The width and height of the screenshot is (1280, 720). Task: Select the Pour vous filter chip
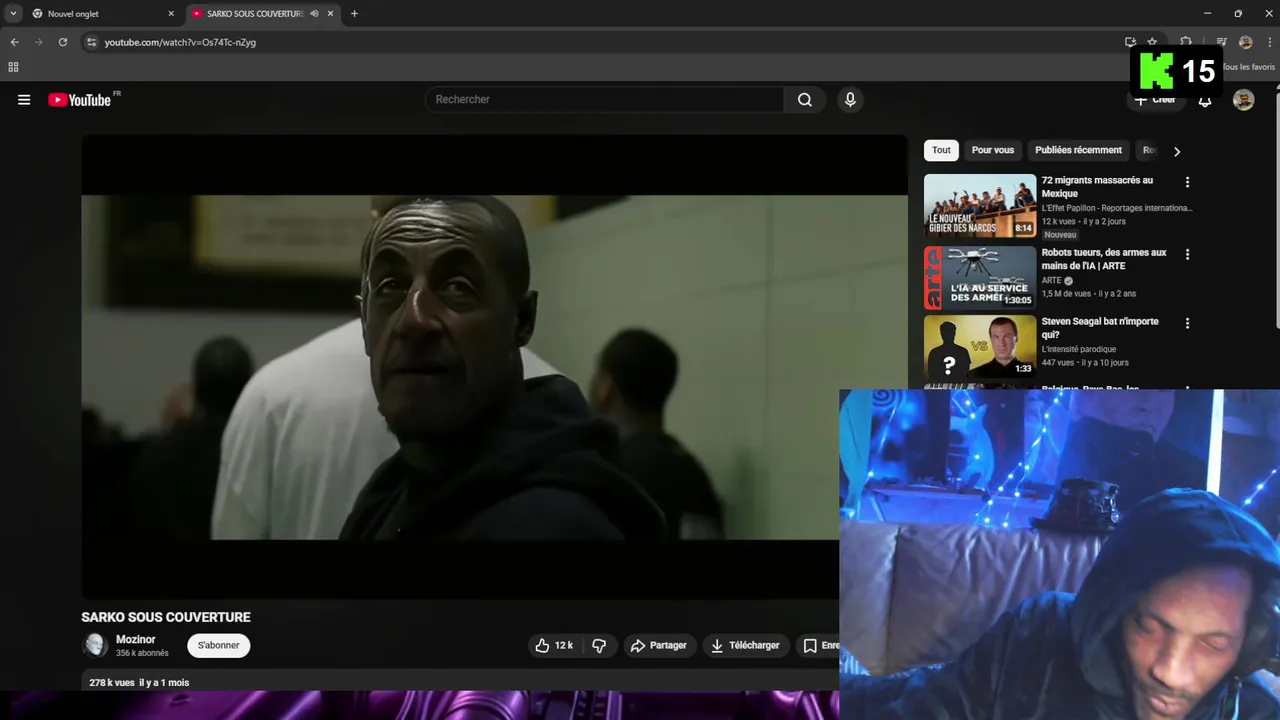tap(993, 151)
